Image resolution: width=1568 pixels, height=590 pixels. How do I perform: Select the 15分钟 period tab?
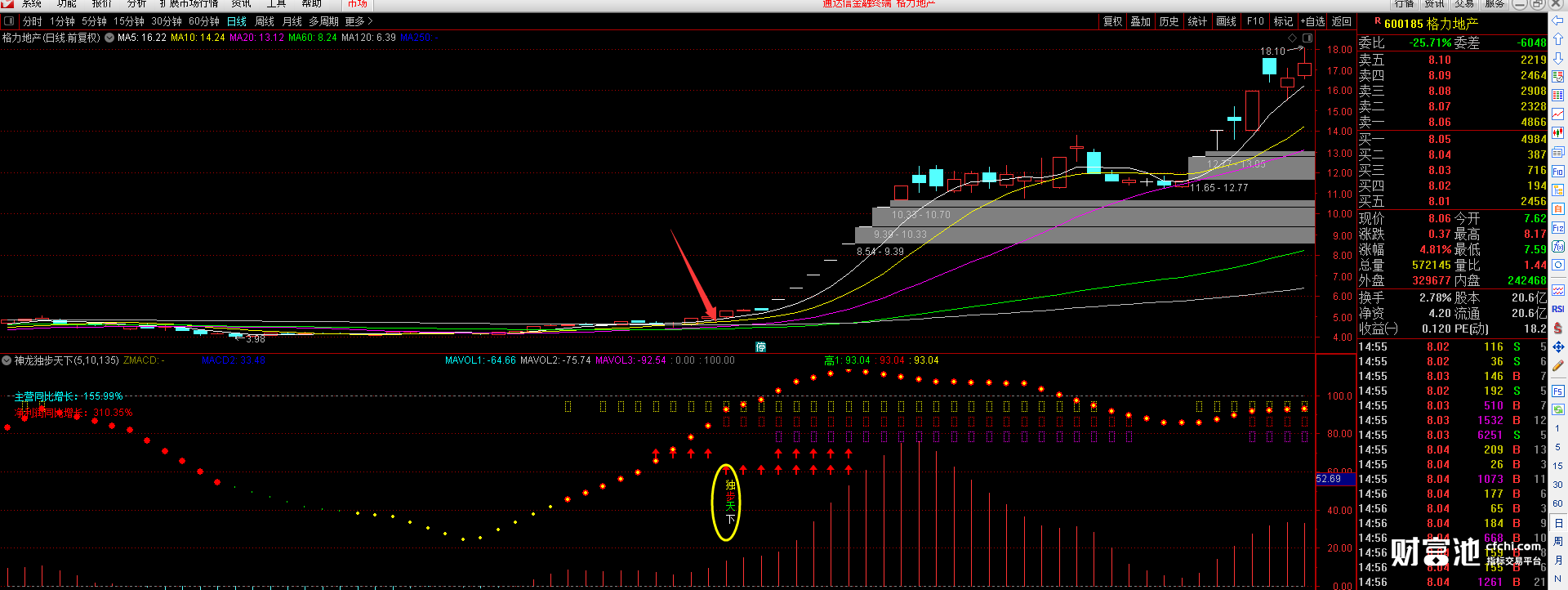(x=129, y=21)
